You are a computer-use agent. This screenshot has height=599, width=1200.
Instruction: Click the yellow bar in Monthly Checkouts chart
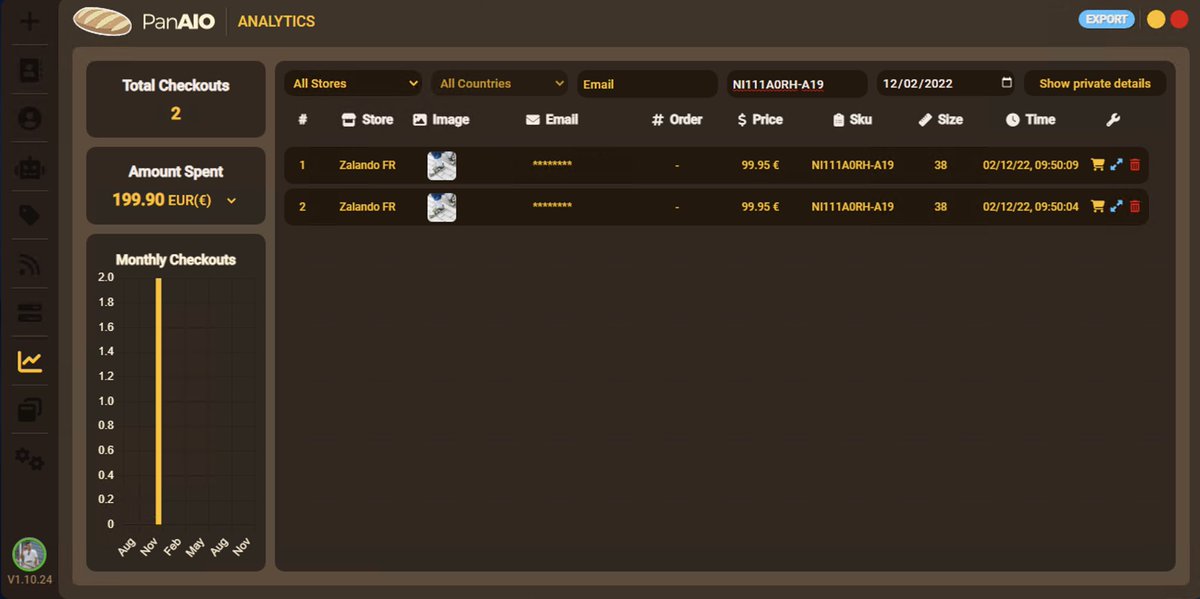click(158, 401)
